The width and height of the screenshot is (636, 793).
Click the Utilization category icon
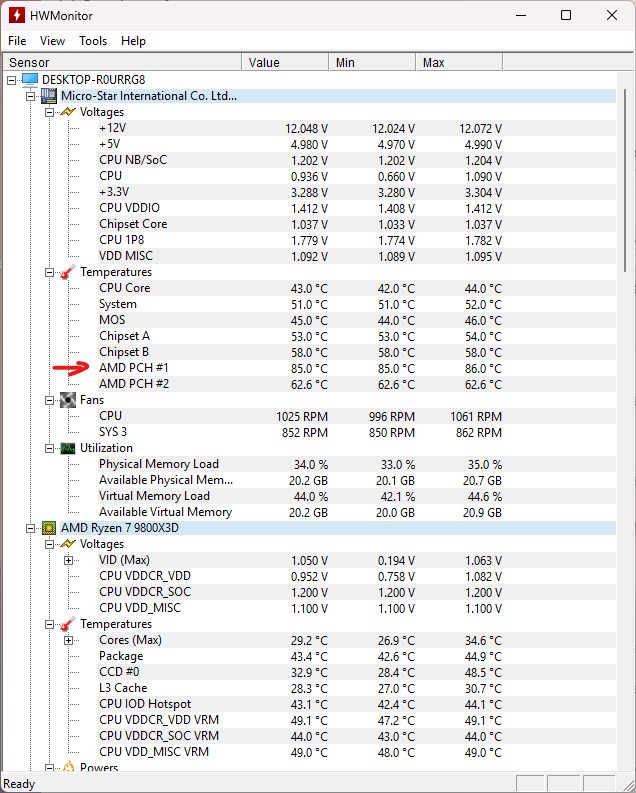pyautogui.click(x=67, y=448)
